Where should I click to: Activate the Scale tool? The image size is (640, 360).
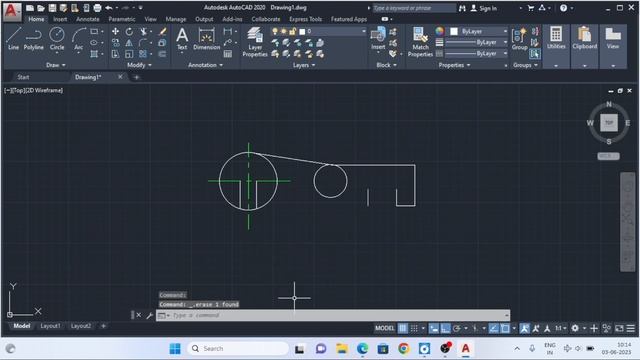click(129, 54)
